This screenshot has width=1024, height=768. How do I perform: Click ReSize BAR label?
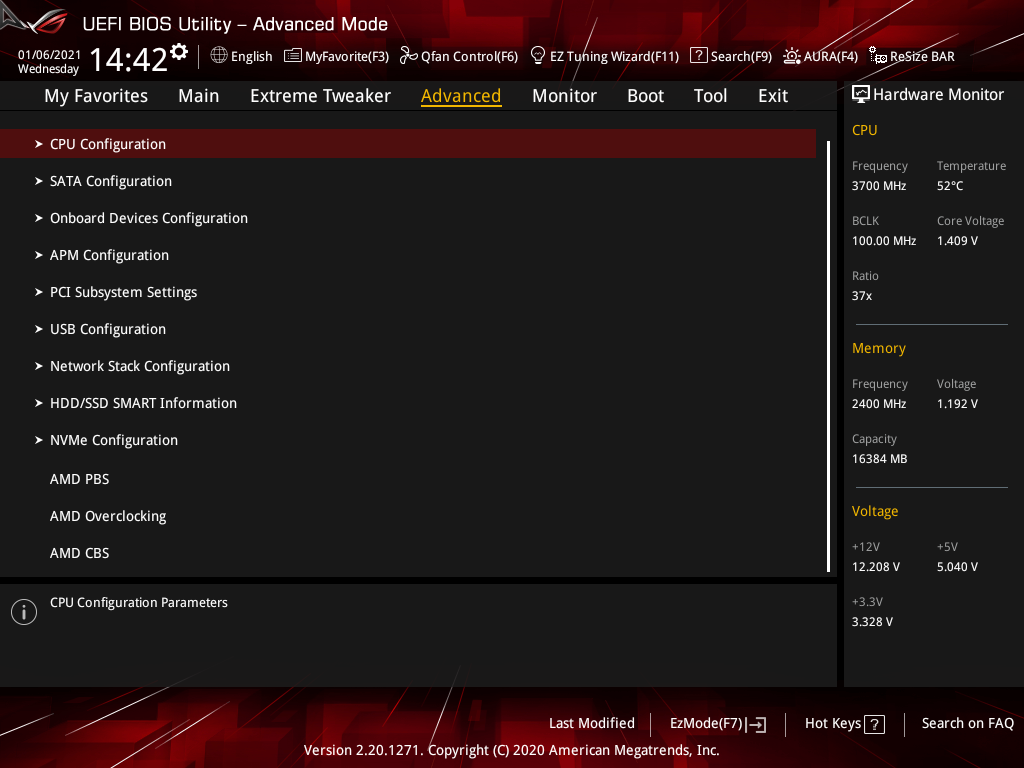922,56
